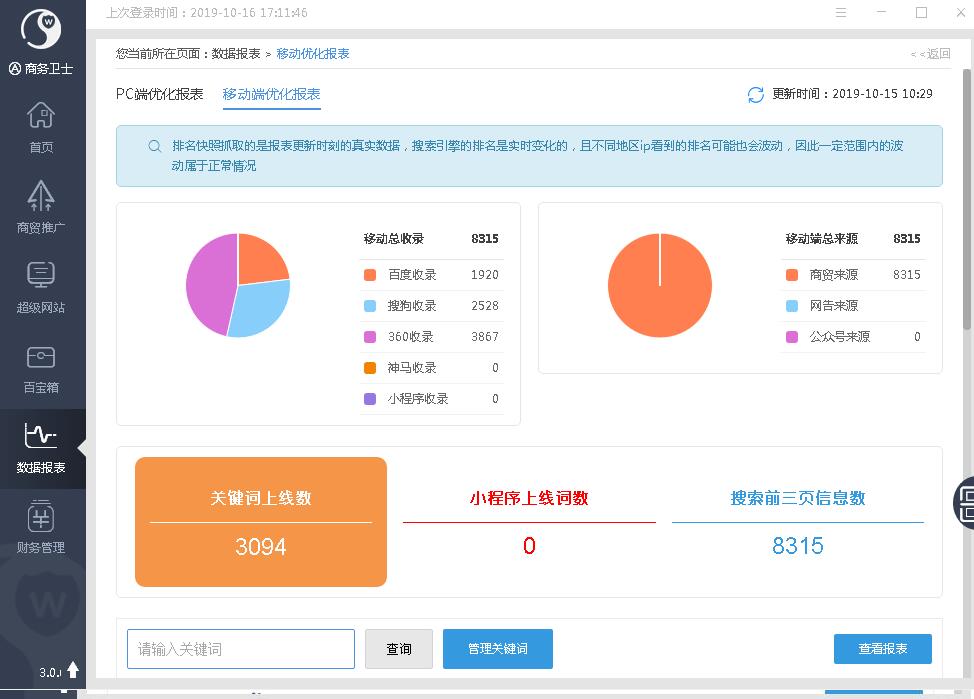Open the hamburger menu in title bar
This screenshot has width=974, height=699.
[842, 13]
